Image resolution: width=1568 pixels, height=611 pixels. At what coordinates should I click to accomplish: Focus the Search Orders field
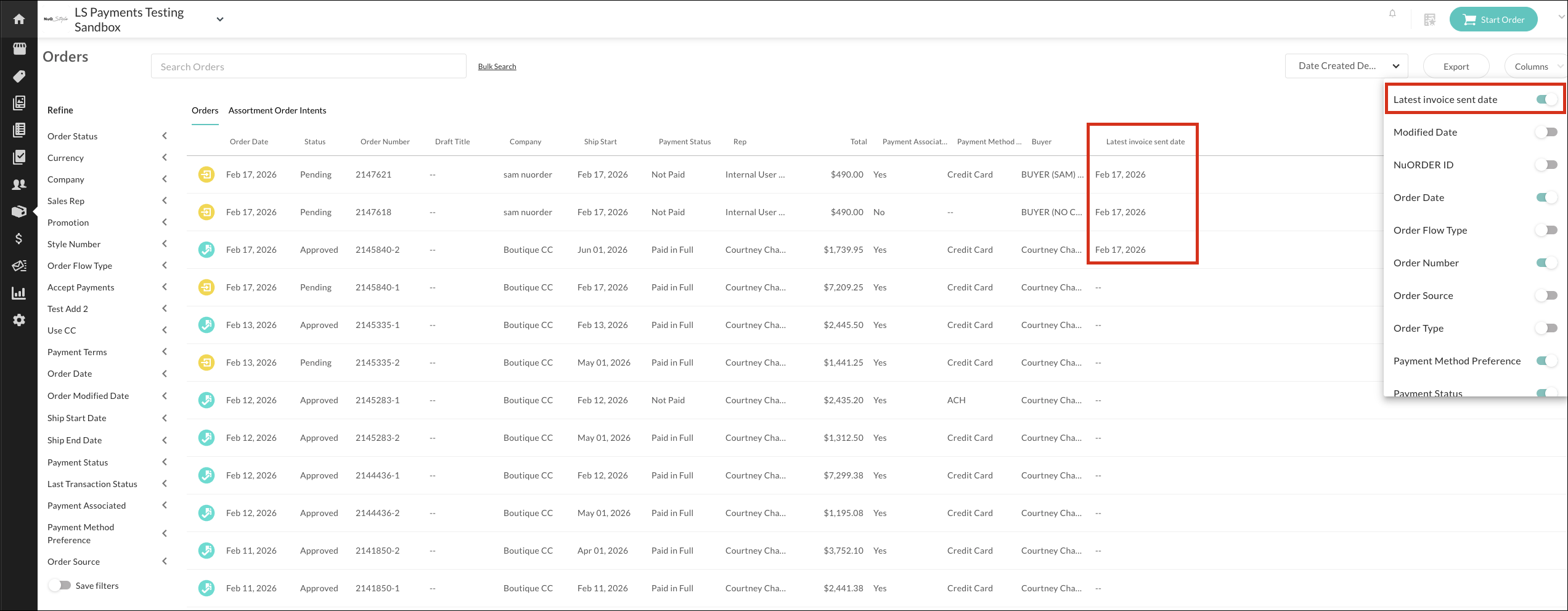(308, 67)
